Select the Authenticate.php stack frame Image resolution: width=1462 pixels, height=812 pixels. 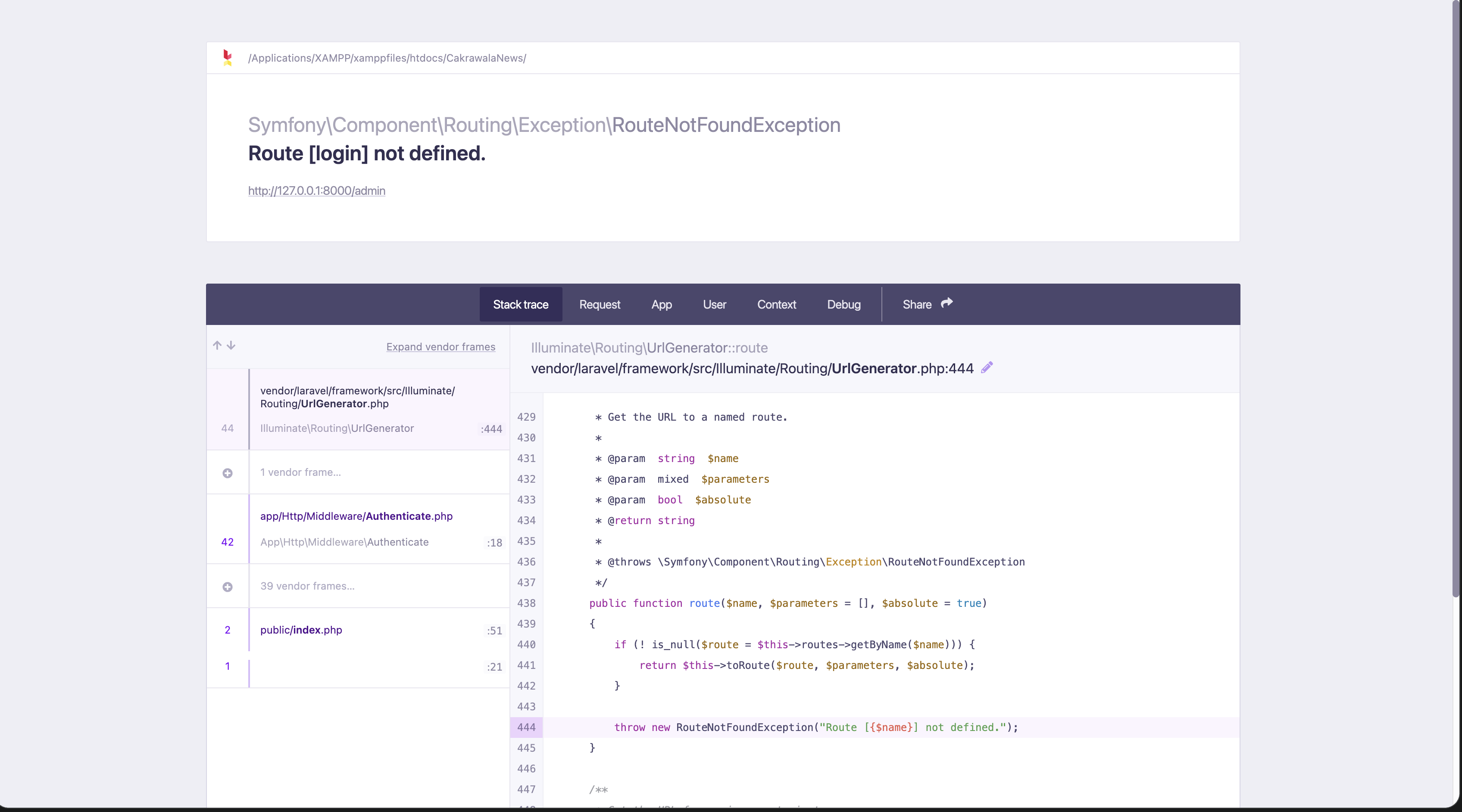[356, 516]
